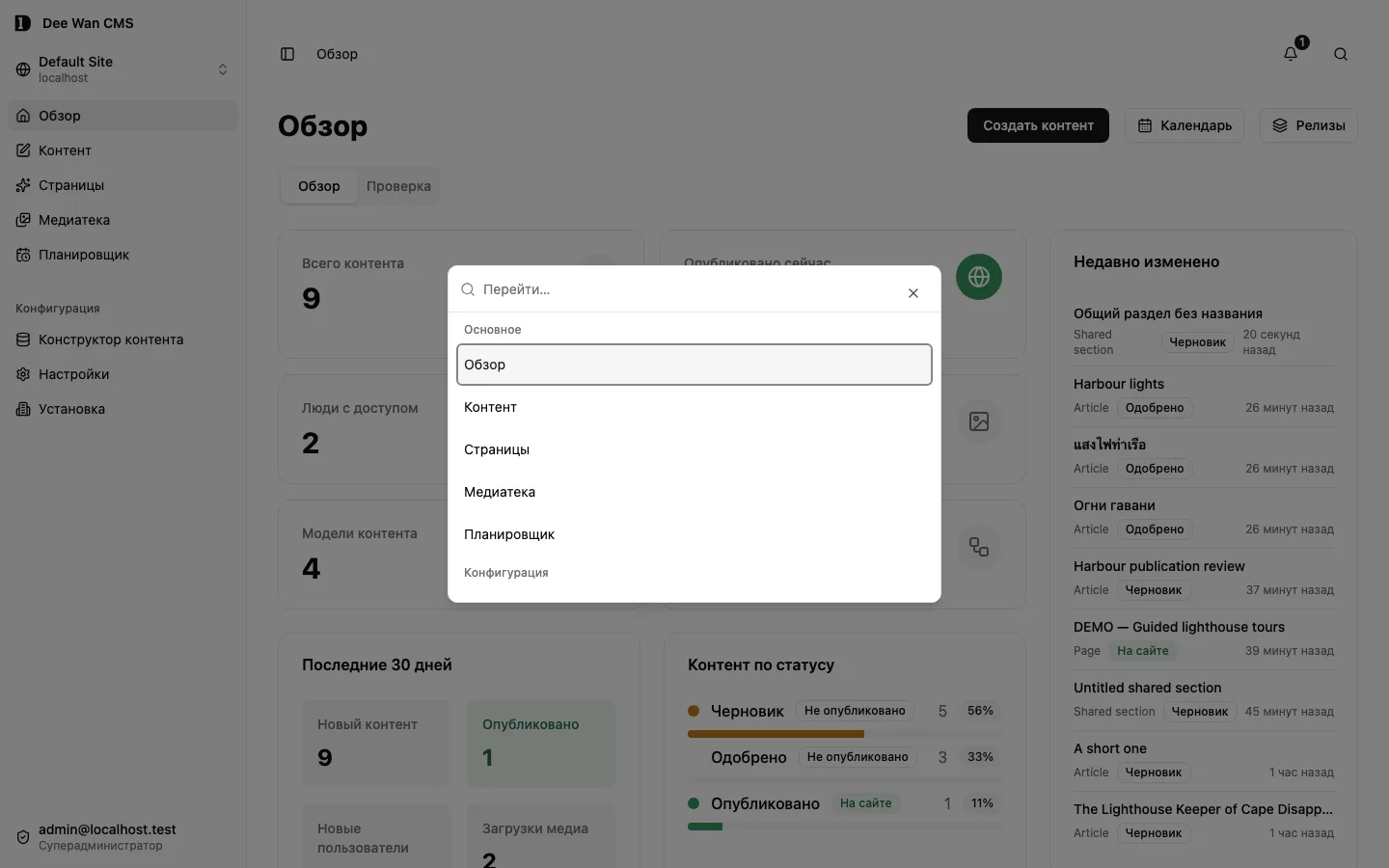Click the Медиатека icon in the sidebar
The height and width of the screenshot is (868, 1389).
coord(23,220)
